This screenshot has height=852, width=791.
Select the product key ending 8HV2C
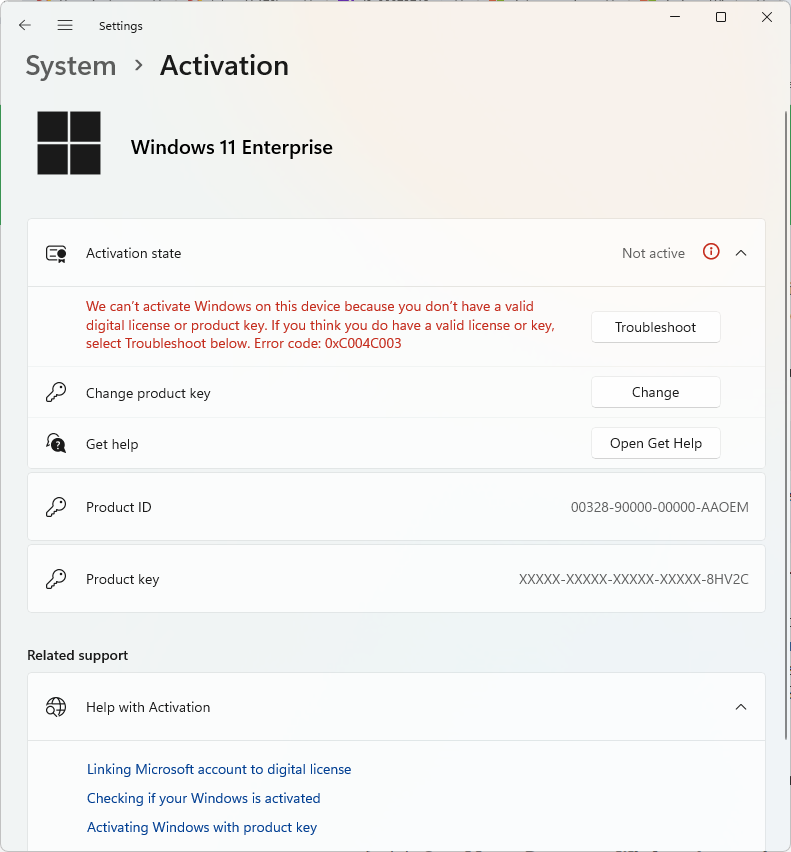633,579
